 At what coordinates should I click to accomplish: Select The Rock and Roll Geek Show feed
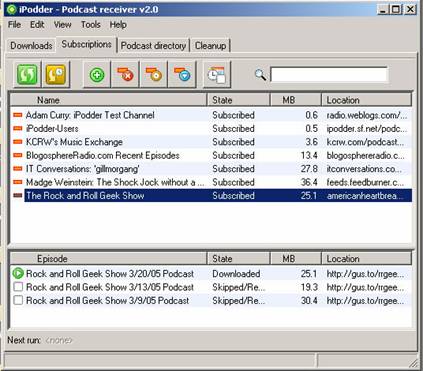211,195
